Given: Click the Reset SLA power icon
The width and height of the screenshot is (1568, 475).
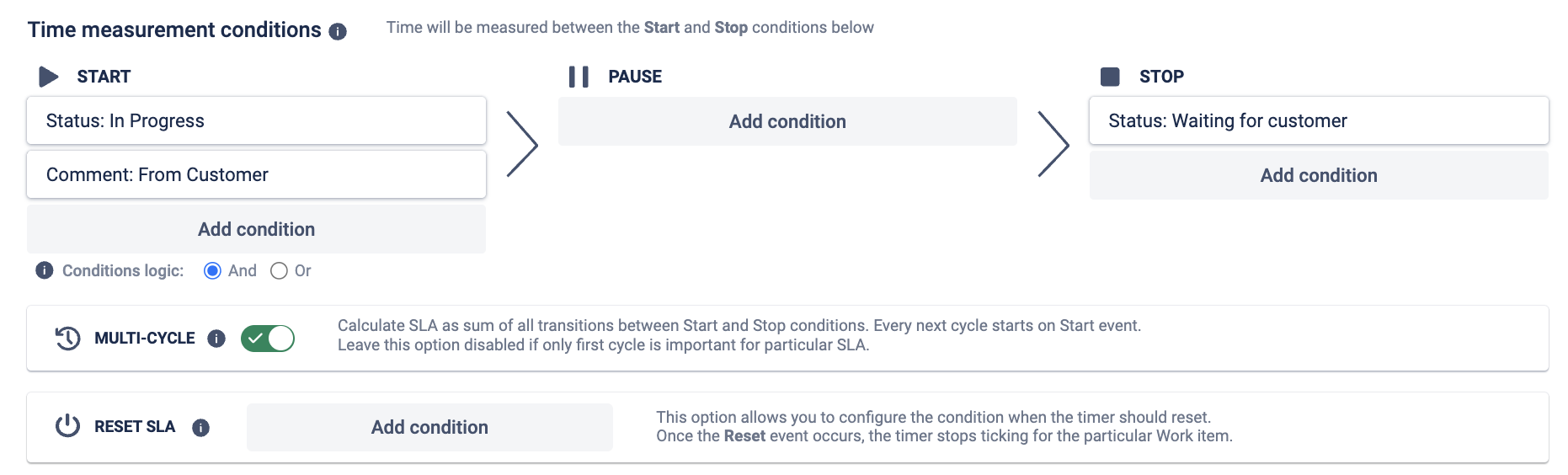Looking at the screenshot, I should click(67, 426).
